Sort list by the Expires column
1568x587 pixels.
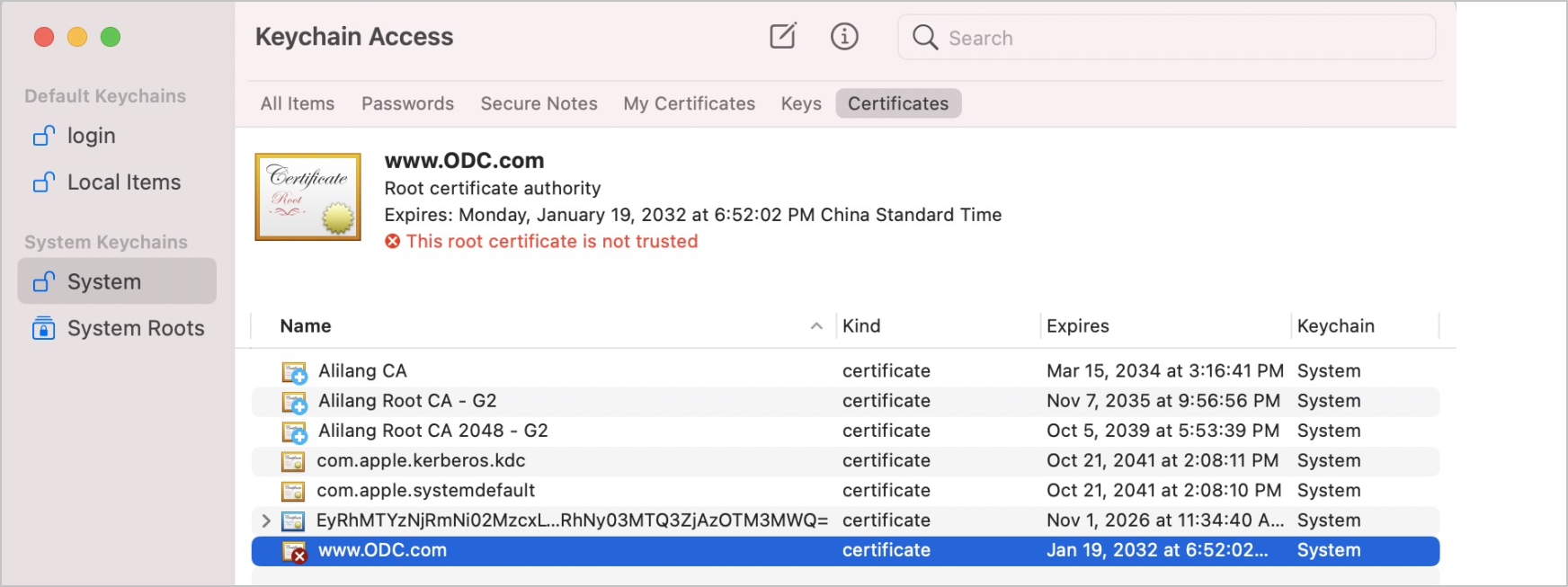pos(1078,326)
